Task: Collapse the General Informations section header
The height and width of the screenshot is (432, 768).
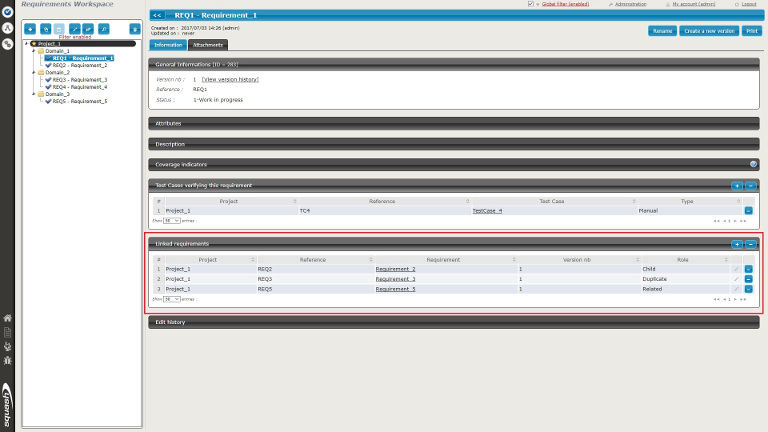Action: (454, 64)
